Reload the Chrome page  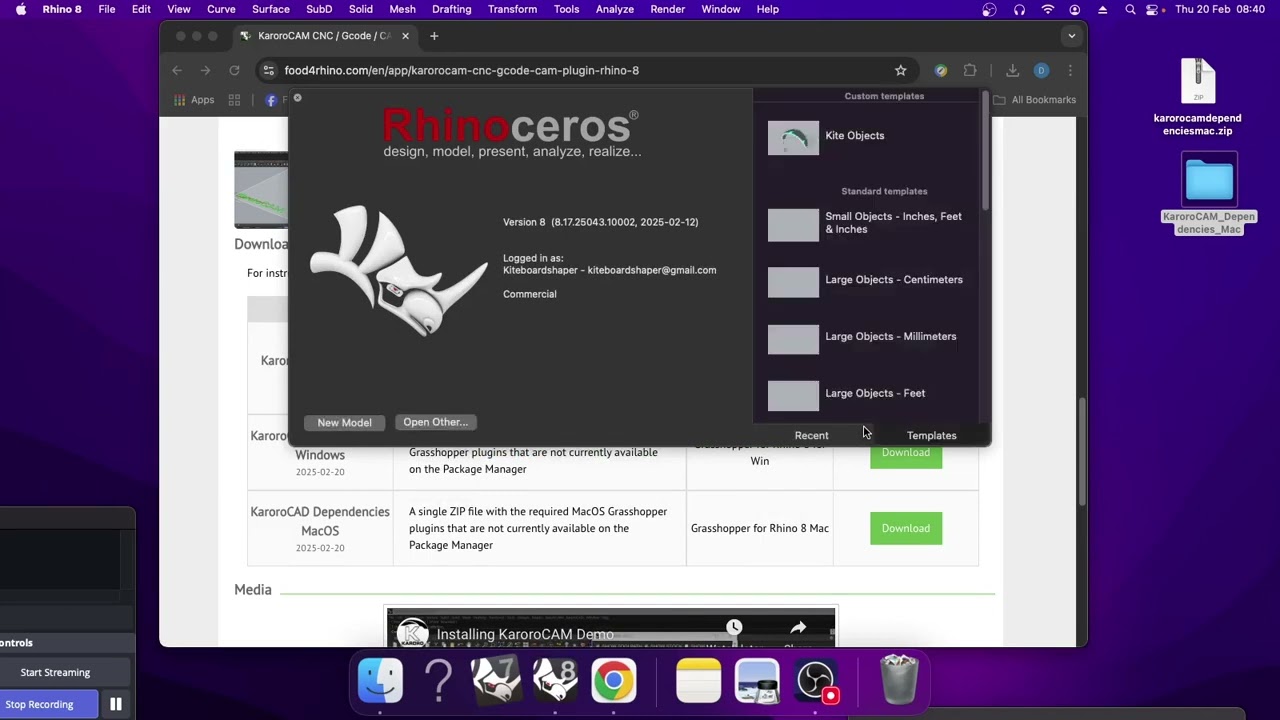[x=234, y=70]
